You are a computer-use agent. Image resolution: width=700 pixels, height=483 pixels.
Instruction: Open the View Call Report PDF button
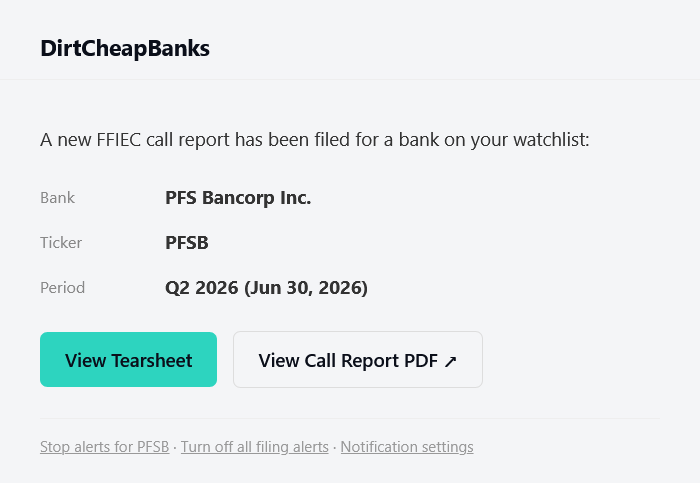point(358,359)
